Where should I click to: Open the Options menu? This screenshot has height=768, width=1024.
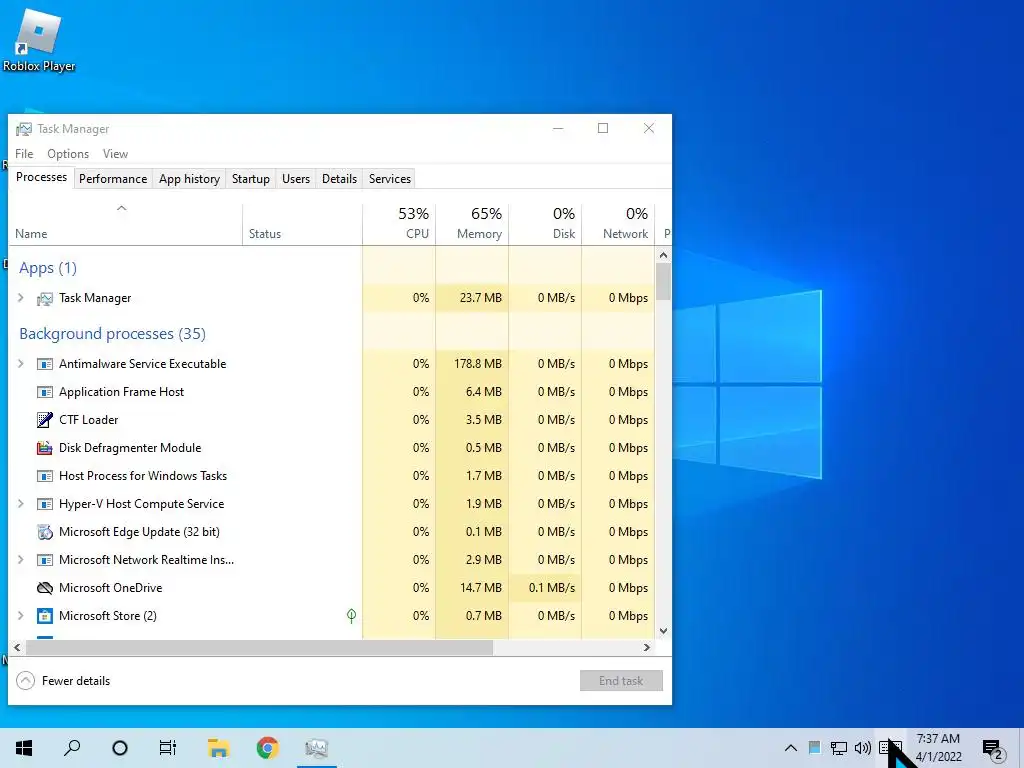pos(68,153)
